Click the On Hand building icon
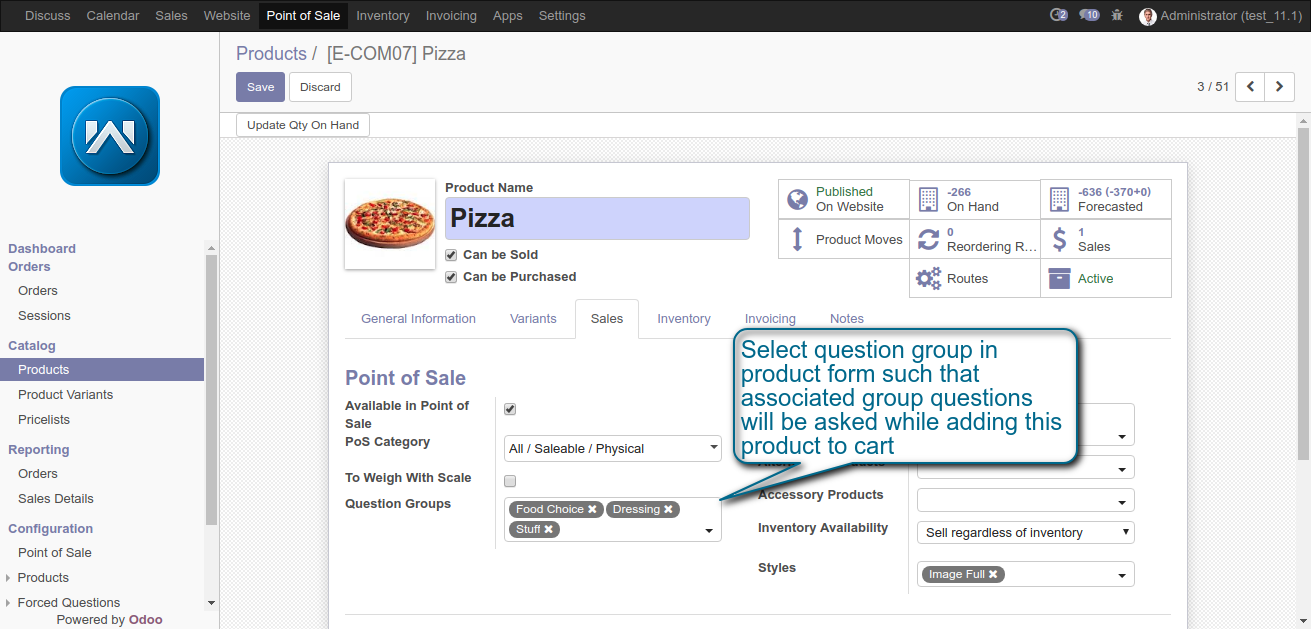Viewport: 1311px width, 629px height. pyautogui.click(x=928, y=199)
